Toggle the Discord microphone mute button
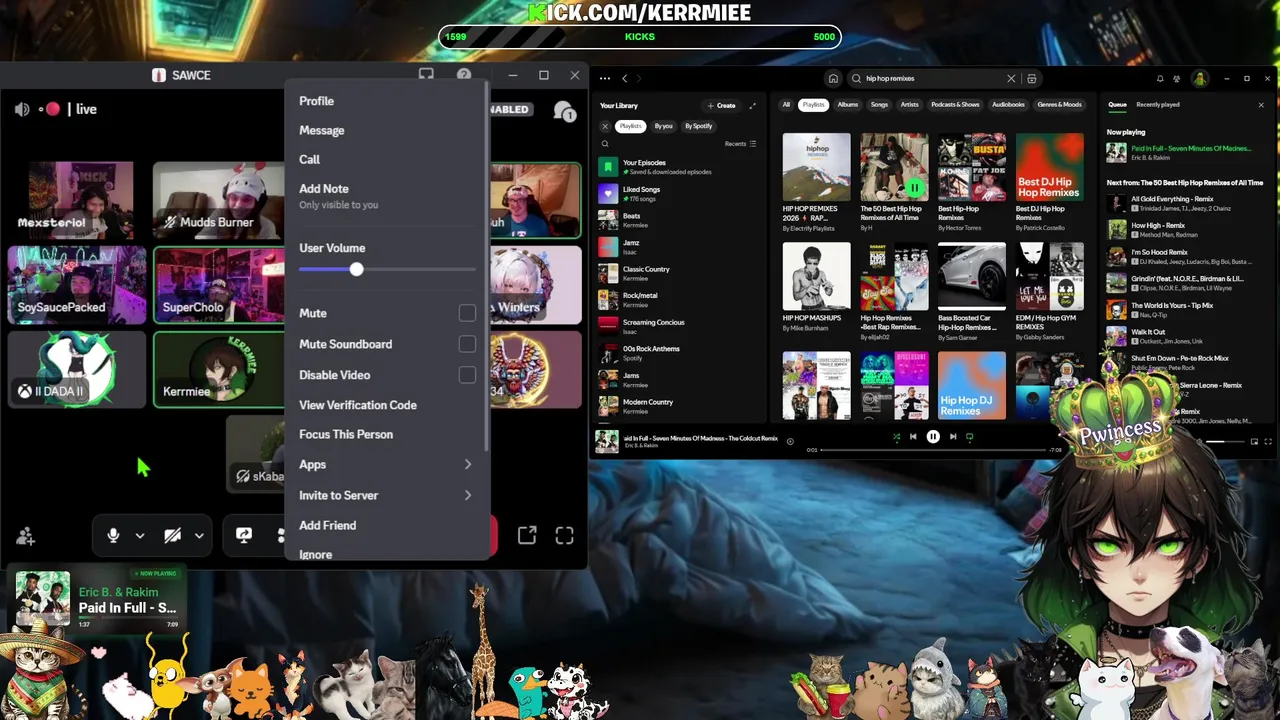 click(113, 536)
